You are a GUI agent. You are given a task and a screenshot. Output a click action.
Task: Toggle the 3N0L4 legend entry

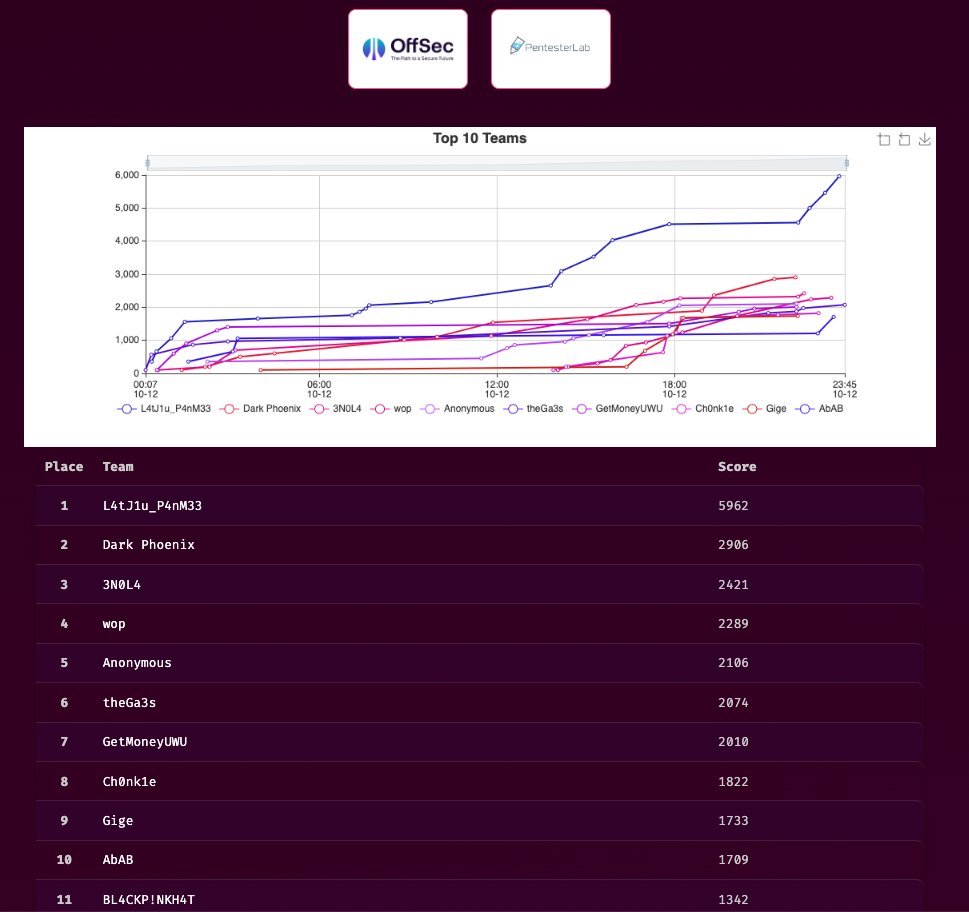[x=343, y=409]
